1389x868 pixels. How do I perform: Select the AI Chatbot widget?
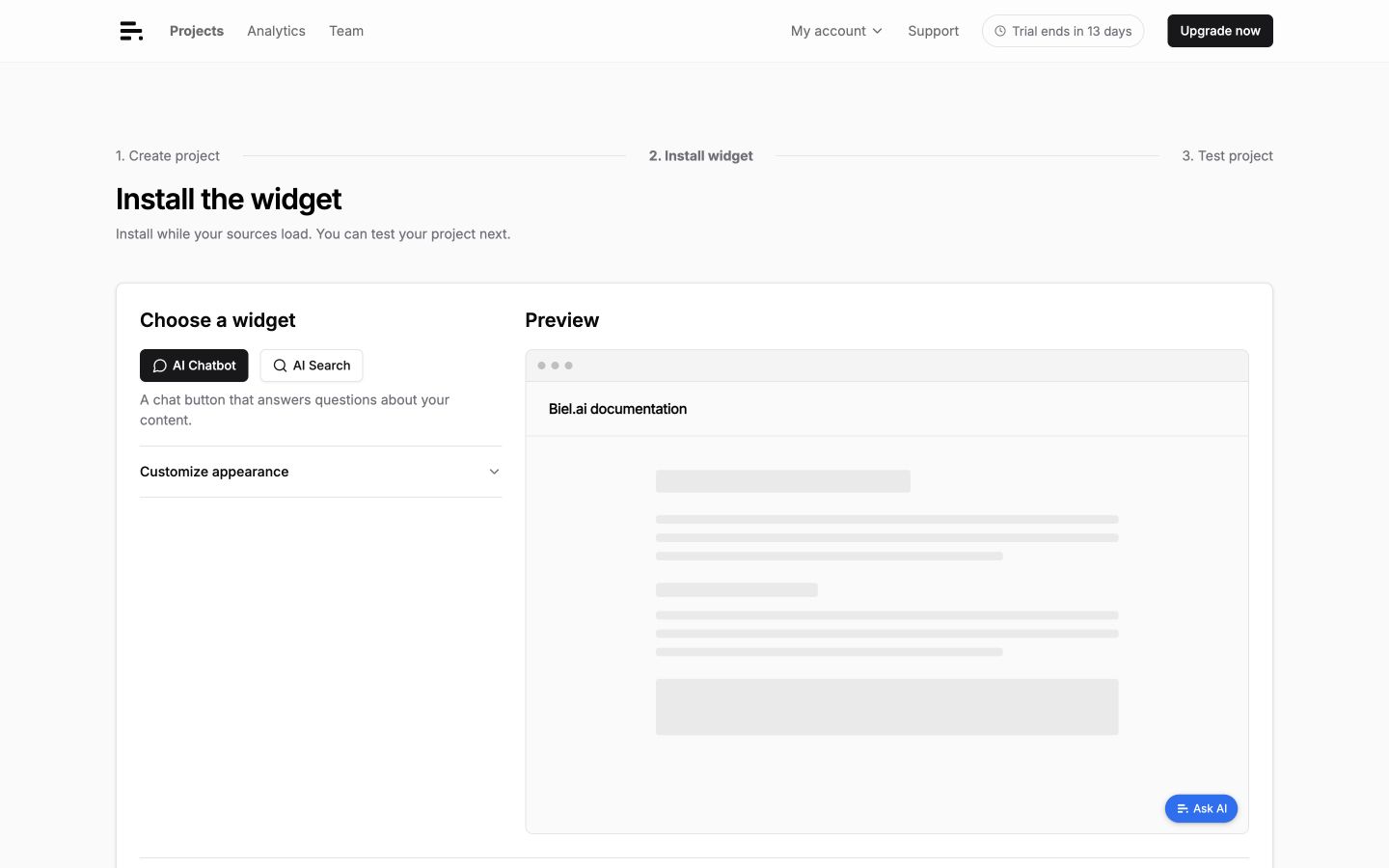coord(194,366)
